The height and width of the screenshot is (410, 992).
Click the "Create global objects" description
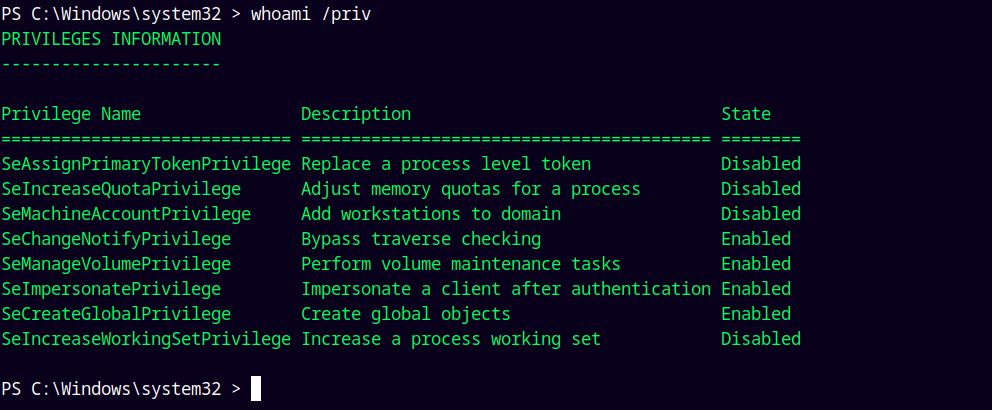[405, 314]
